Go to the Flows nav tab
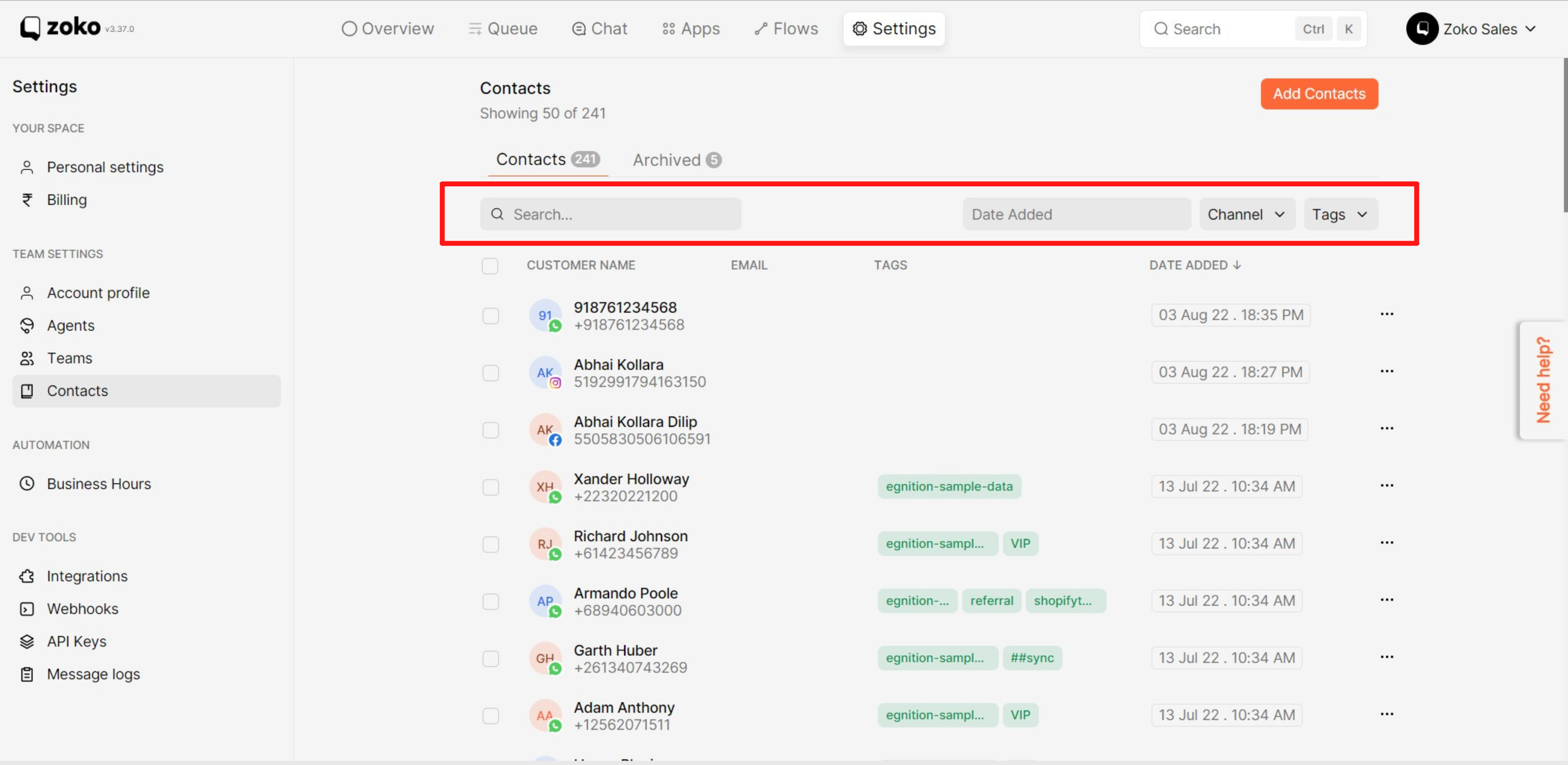 (x=786, y=29)
